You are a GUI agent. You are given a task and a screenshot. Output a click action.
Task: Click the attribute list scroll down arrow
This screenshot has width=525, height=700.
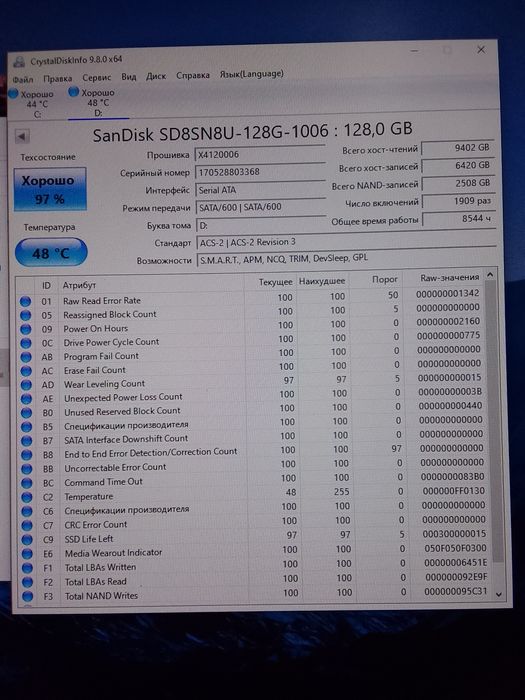(x=499, y=595)
